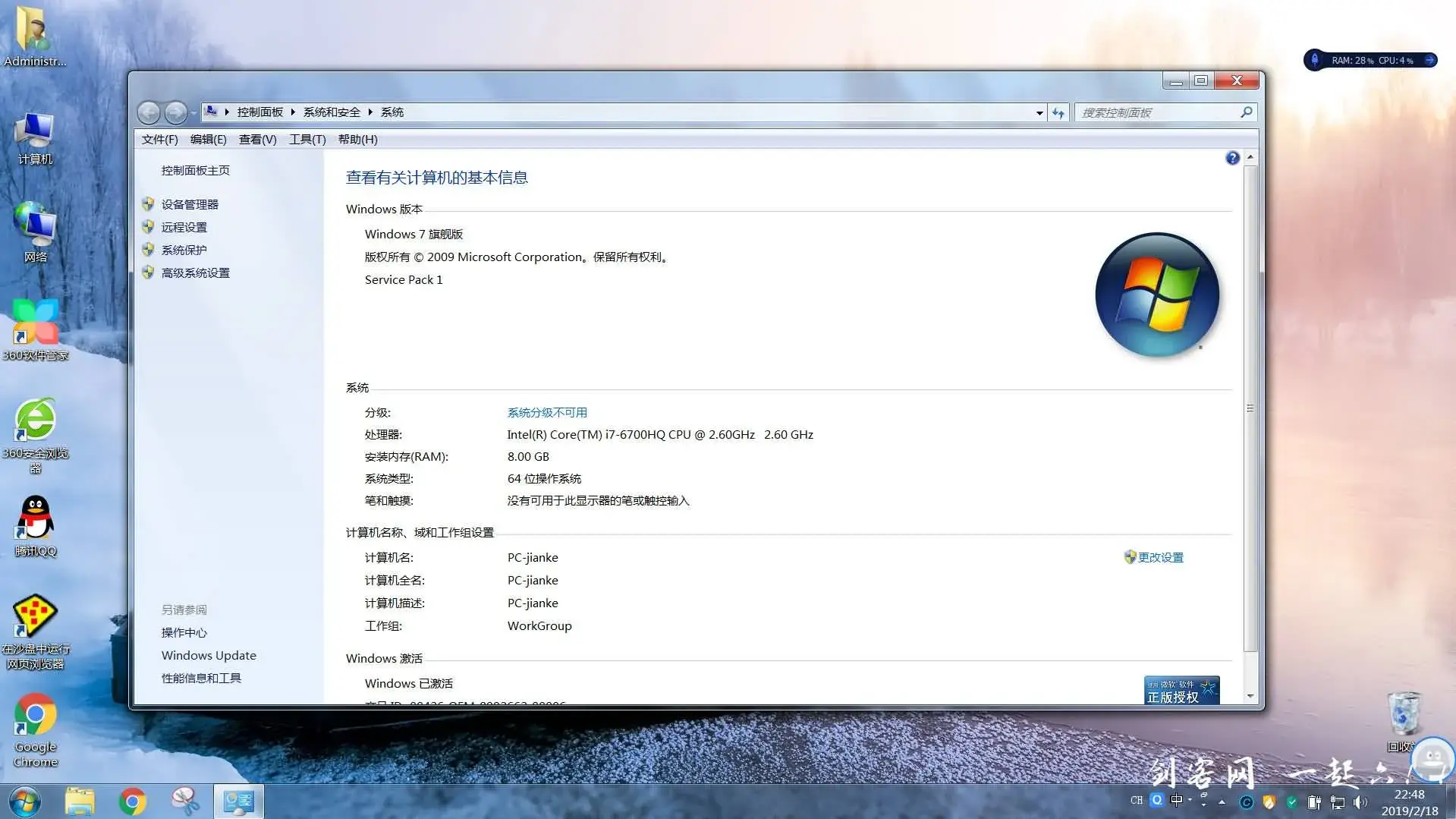Open the 查看(V) menu

click(x=257, y=140)
